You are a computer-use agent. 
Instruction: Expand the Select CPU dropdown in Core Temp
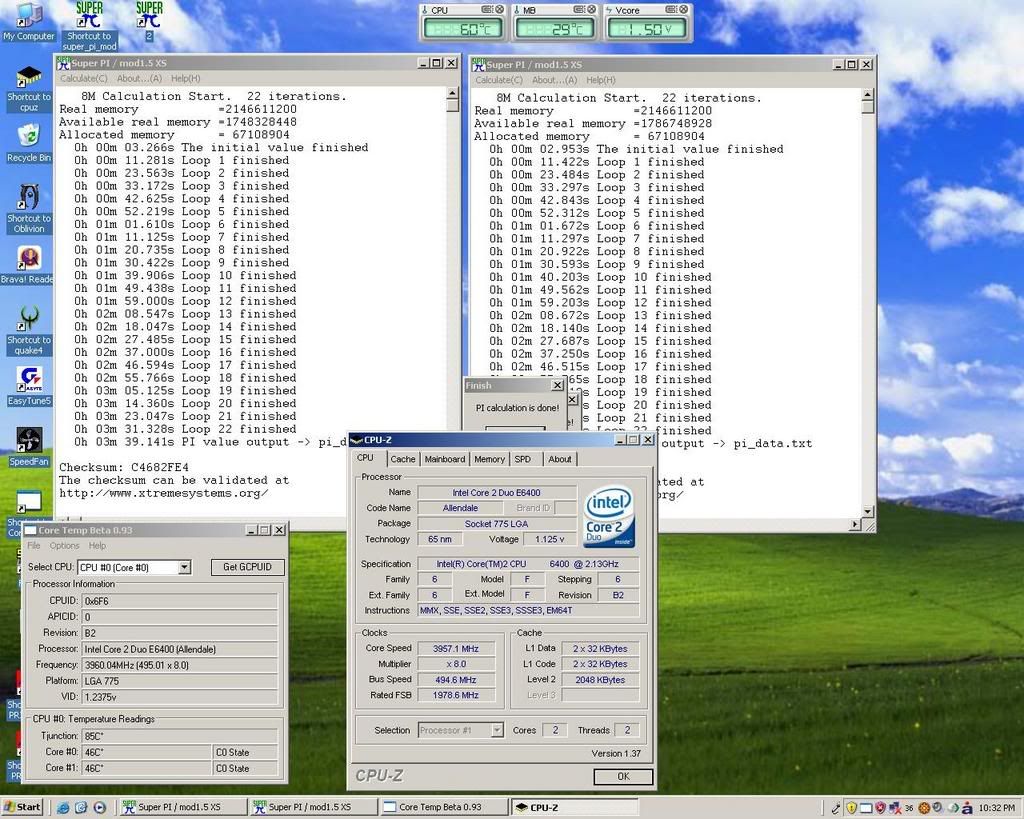[x=183, y=567]
